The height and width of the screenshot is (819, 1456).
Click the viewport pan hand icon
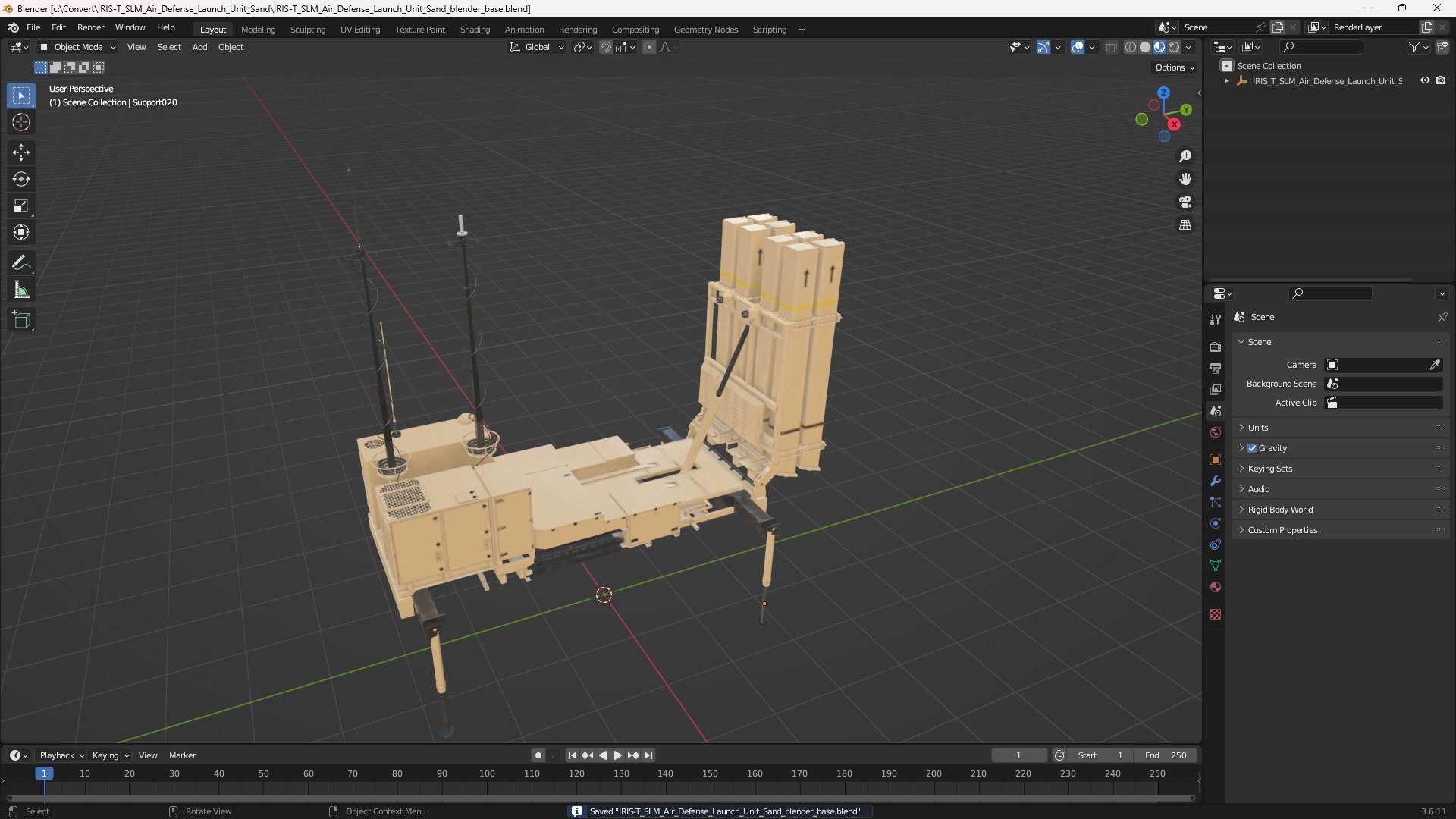[x=1185, y=179]
